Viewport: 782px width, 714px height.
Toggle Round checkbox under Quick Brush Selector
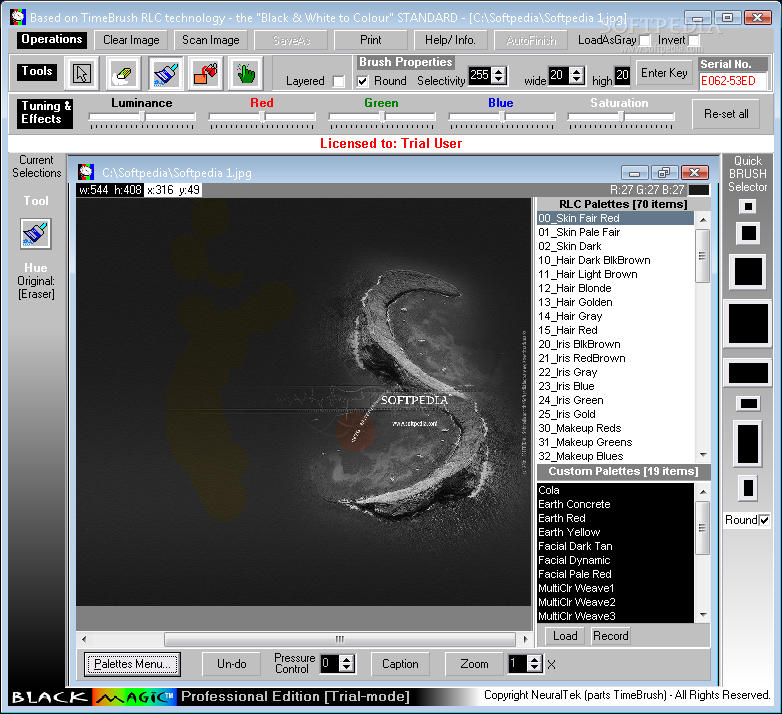point(764,520)
